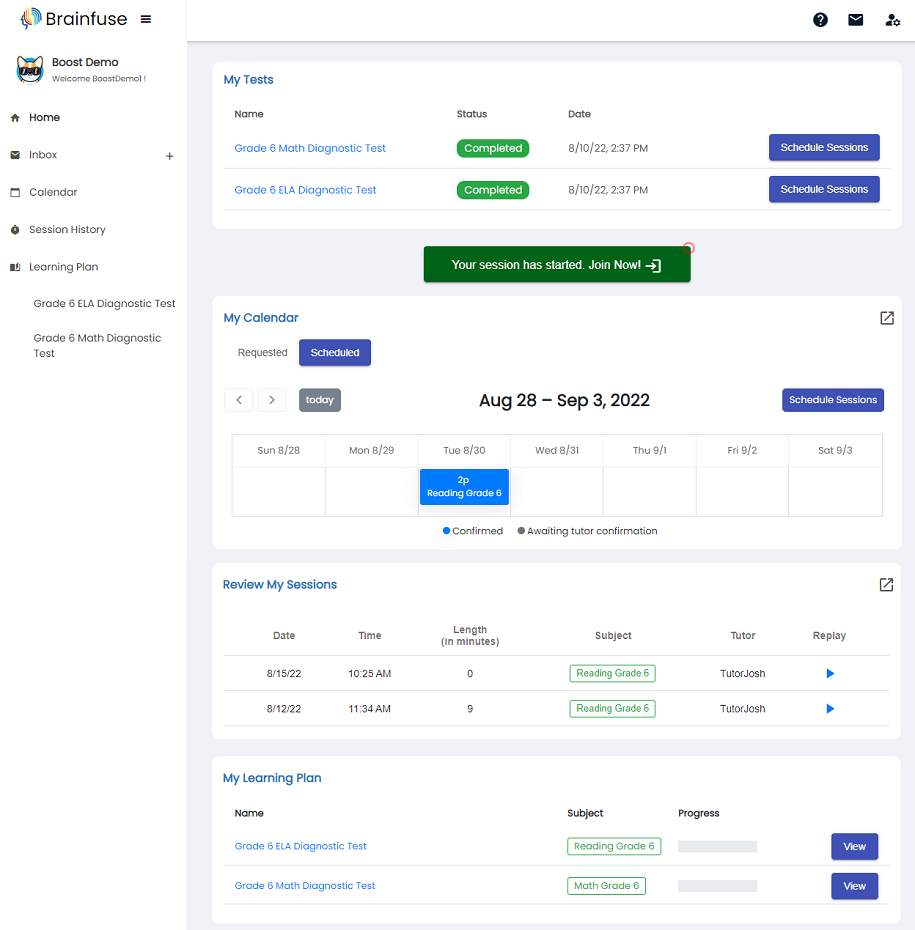
Task: Play the 8/15/22 session replay
Action: (829, 674)
